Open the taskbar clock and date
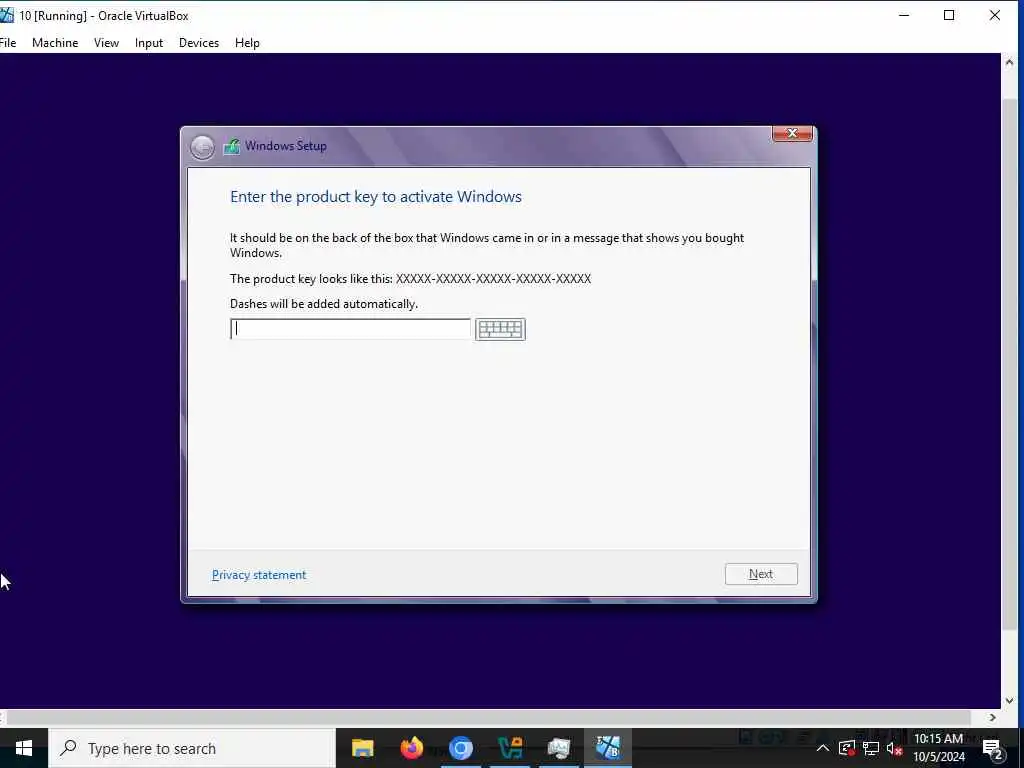The height and width of the screenshot is (768, 1024). tap(938, 748)
